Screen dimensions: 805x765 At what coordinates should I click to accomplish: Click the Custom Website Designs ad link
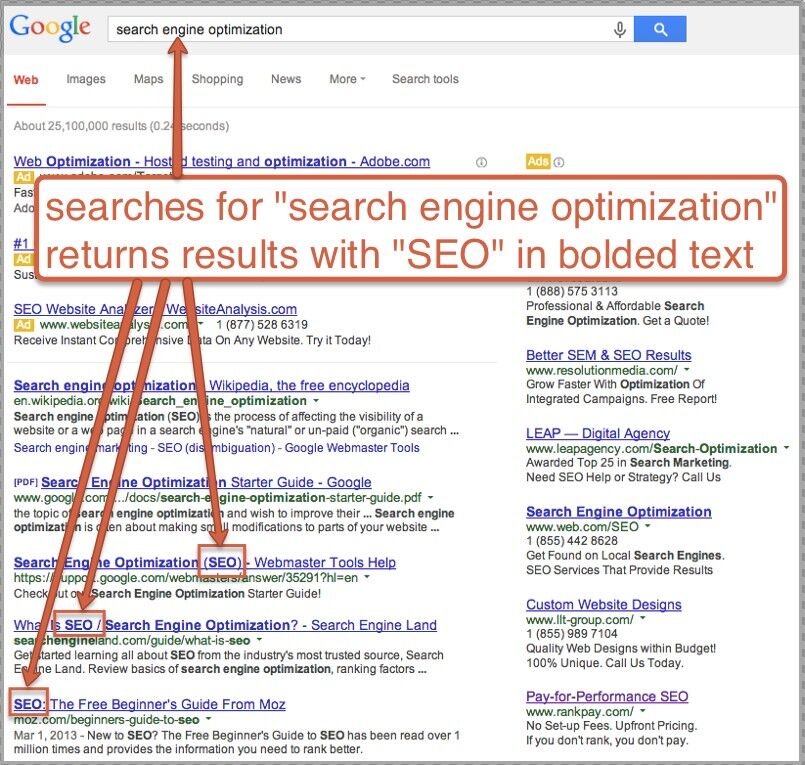pos(603,605)
